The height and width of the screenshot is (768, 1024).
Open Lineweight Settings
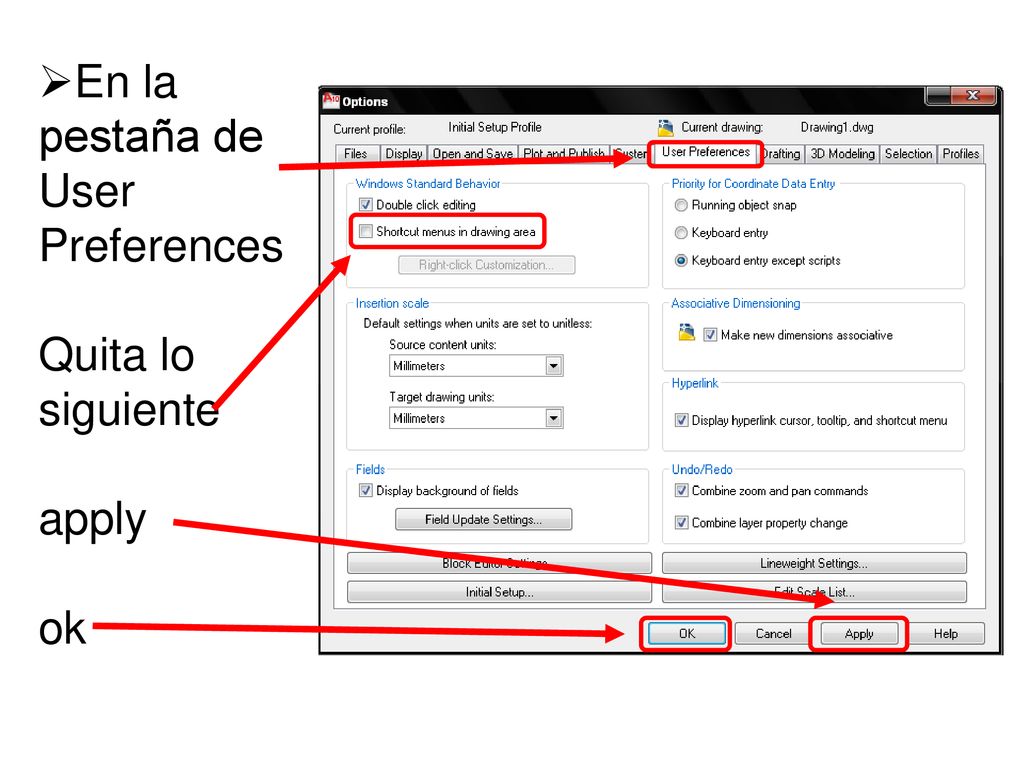[x=814, y=563]
